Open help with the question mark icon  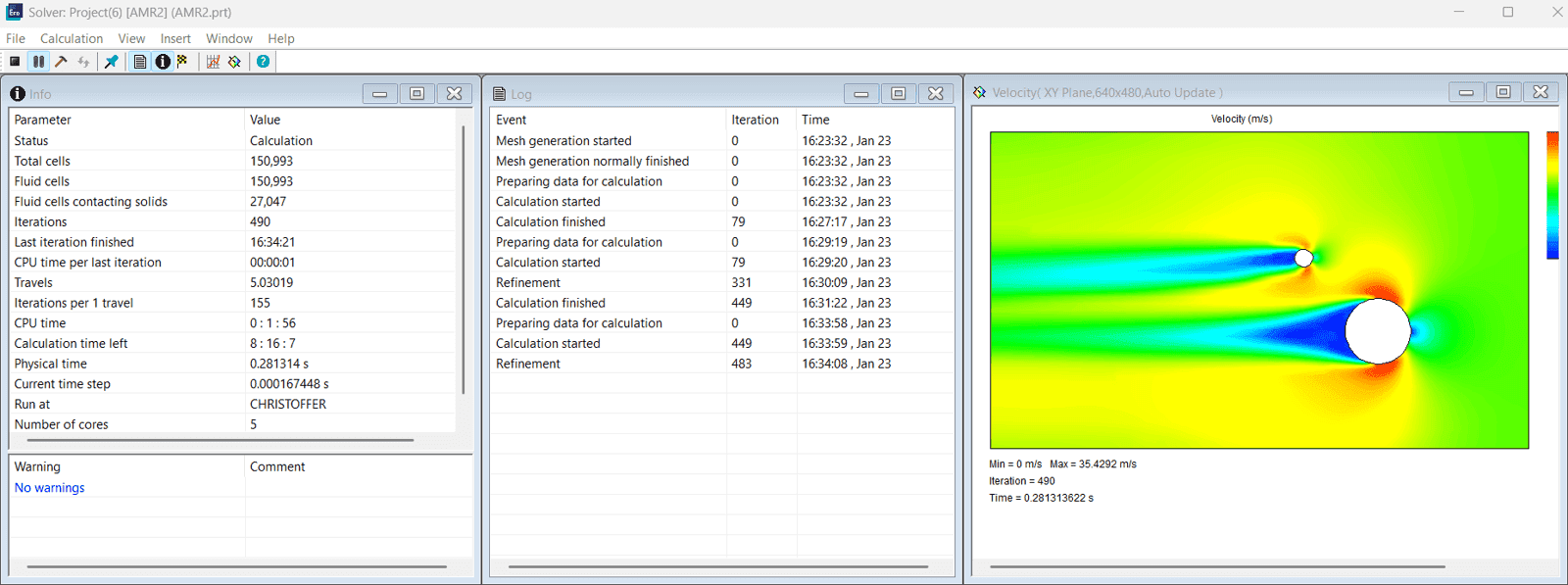click(264, 62)
